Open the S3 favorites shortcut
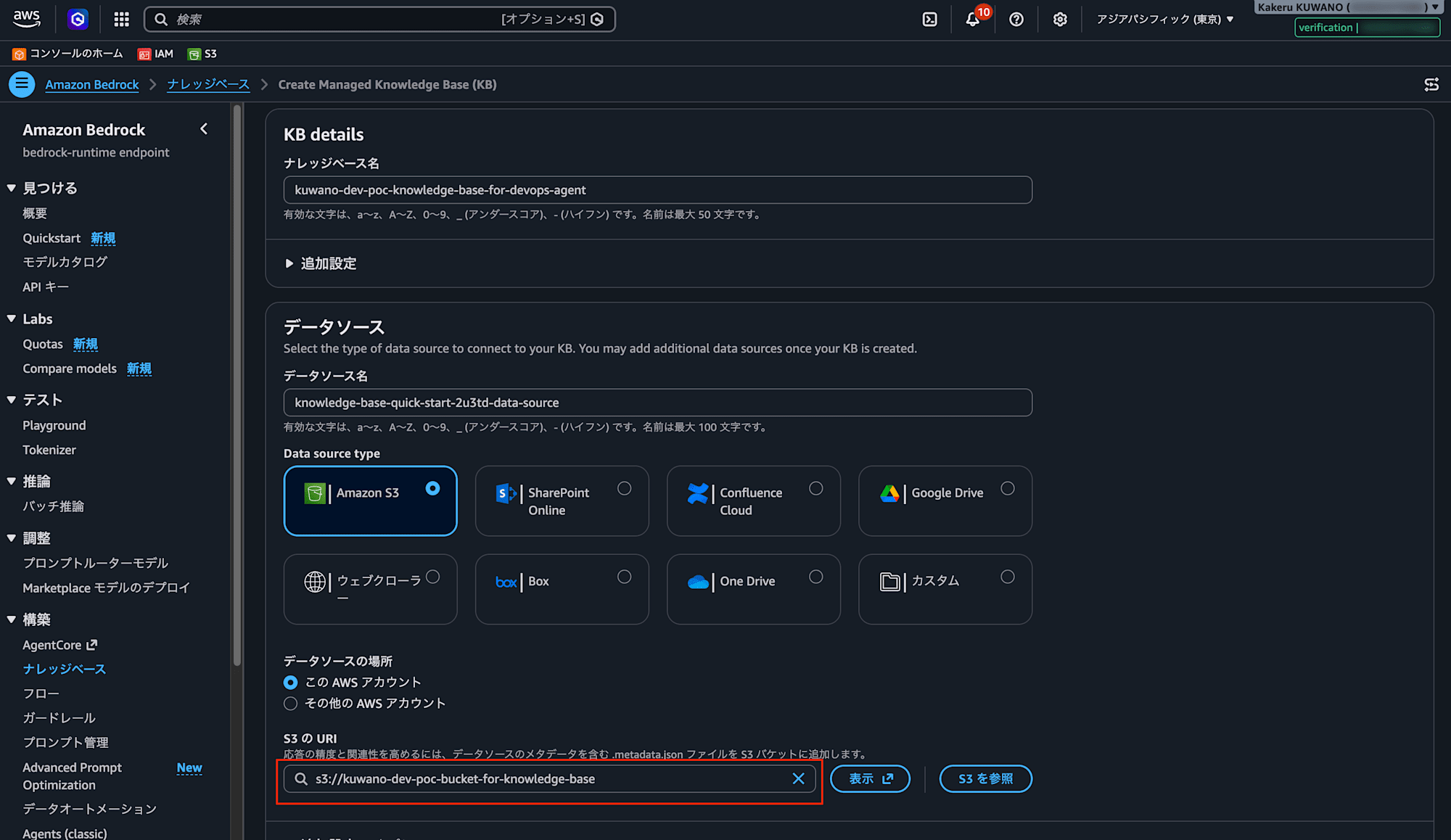This screenshot has height=840, width=1451. 202,54
